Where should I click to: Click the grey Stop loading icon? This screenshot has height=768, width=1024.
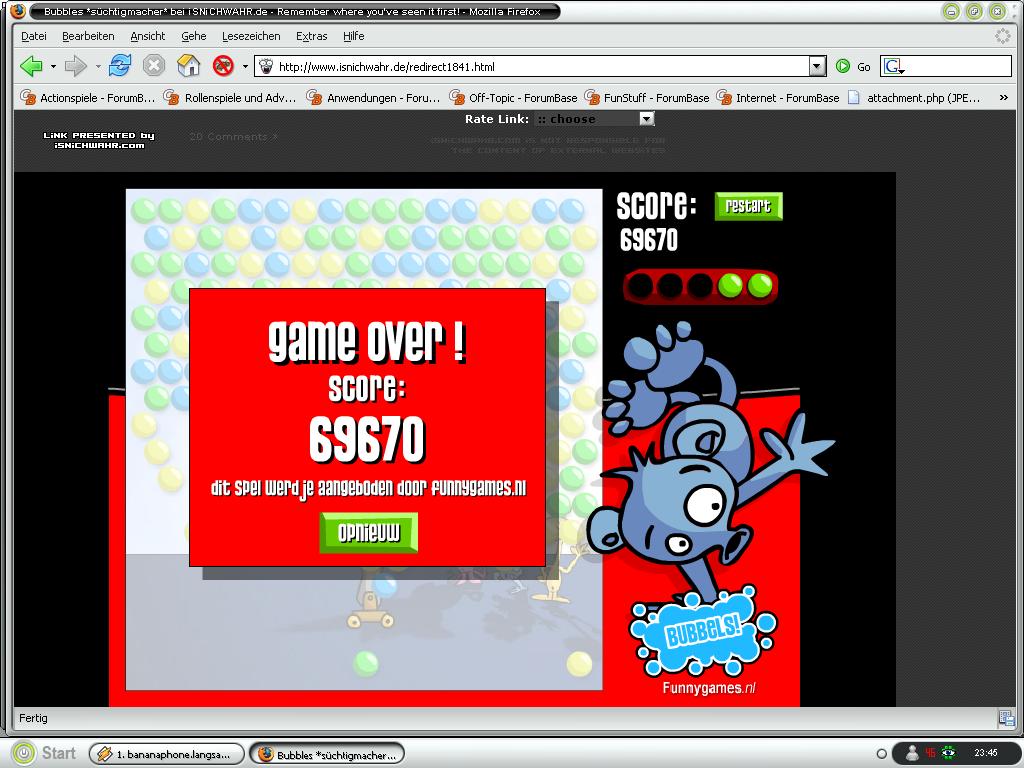click(153, 66)
